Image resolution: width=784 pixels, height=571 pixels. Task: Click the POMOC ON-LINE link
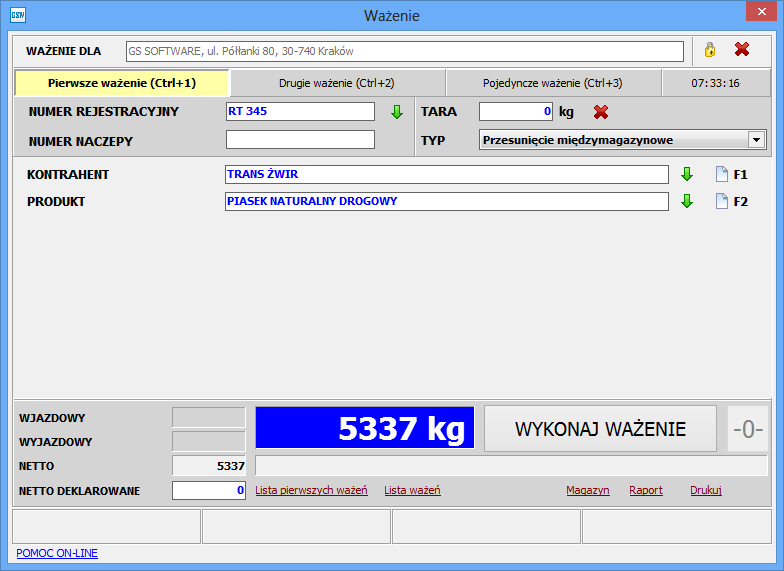(57, 553)
